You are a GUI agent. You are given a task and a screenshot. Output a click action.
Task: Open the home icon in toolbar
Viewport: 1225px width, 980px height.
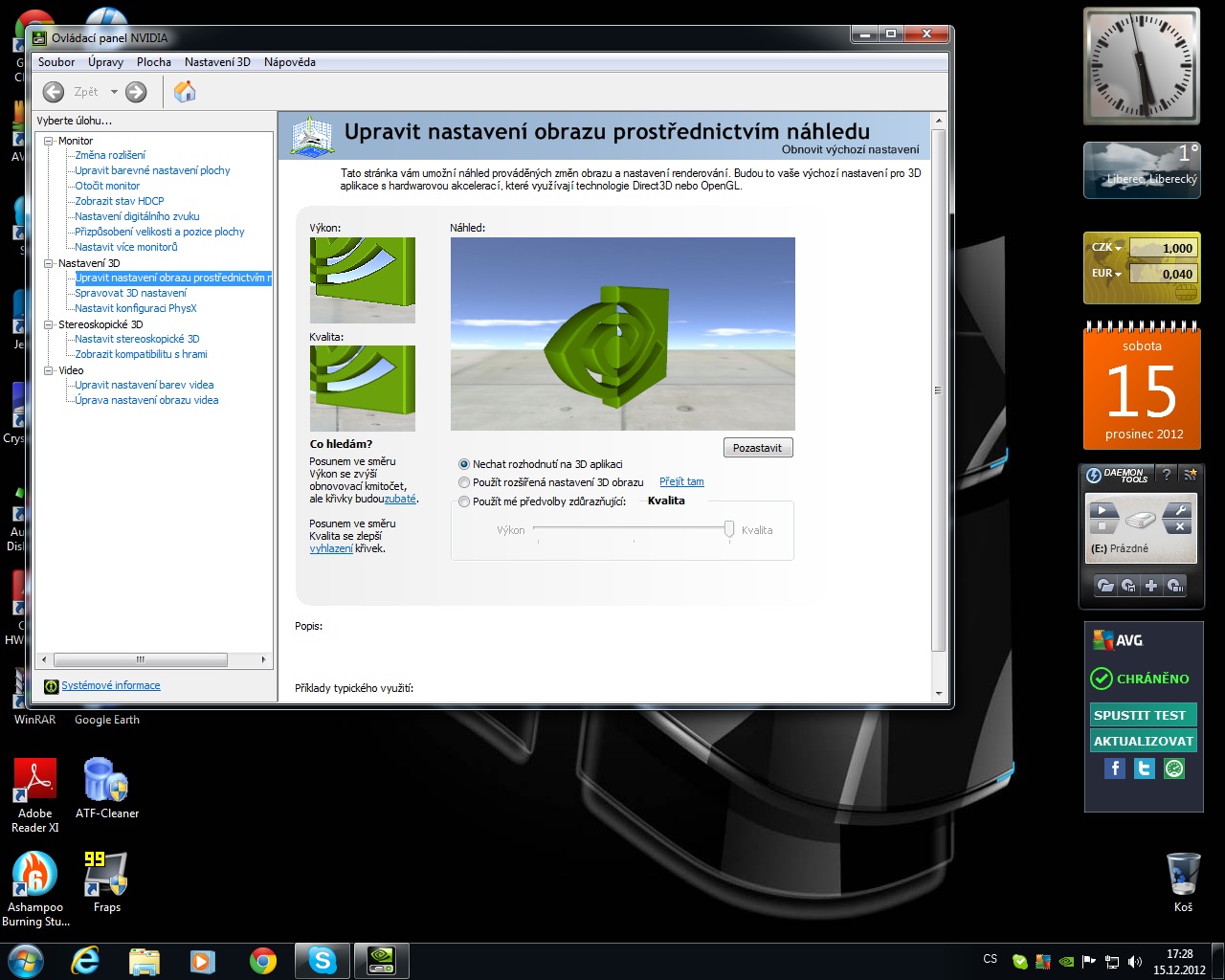point(185,92)
